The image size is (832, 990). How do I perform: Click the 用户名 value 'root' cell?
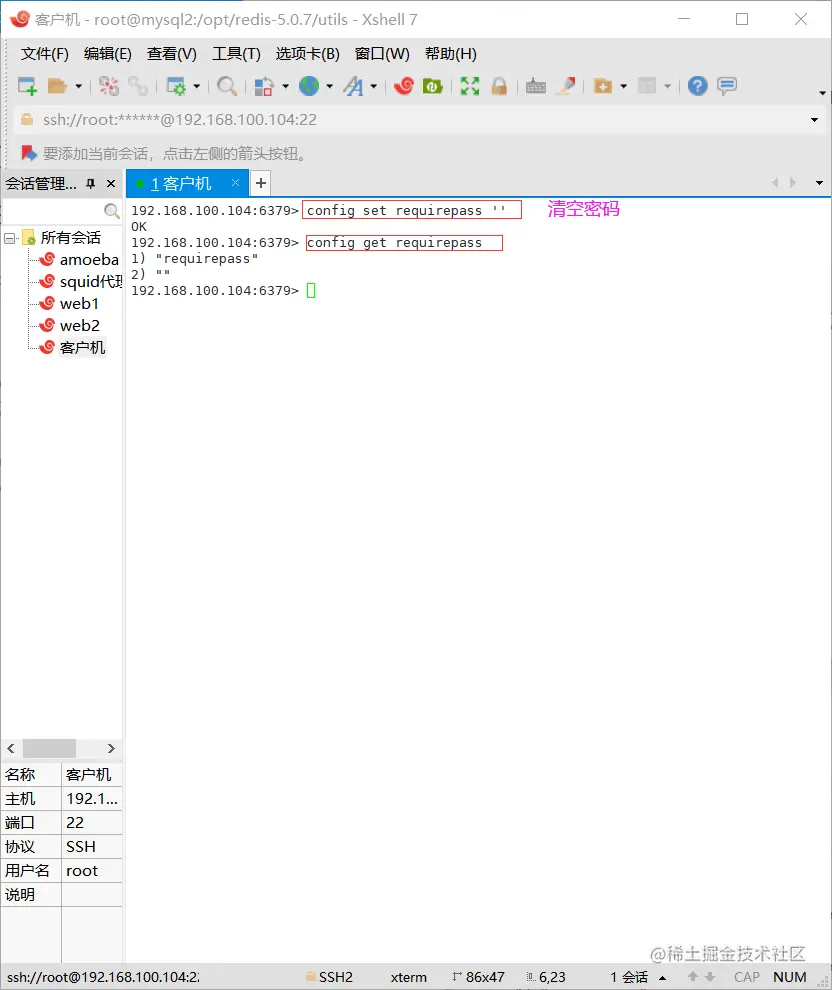[92, 871]
